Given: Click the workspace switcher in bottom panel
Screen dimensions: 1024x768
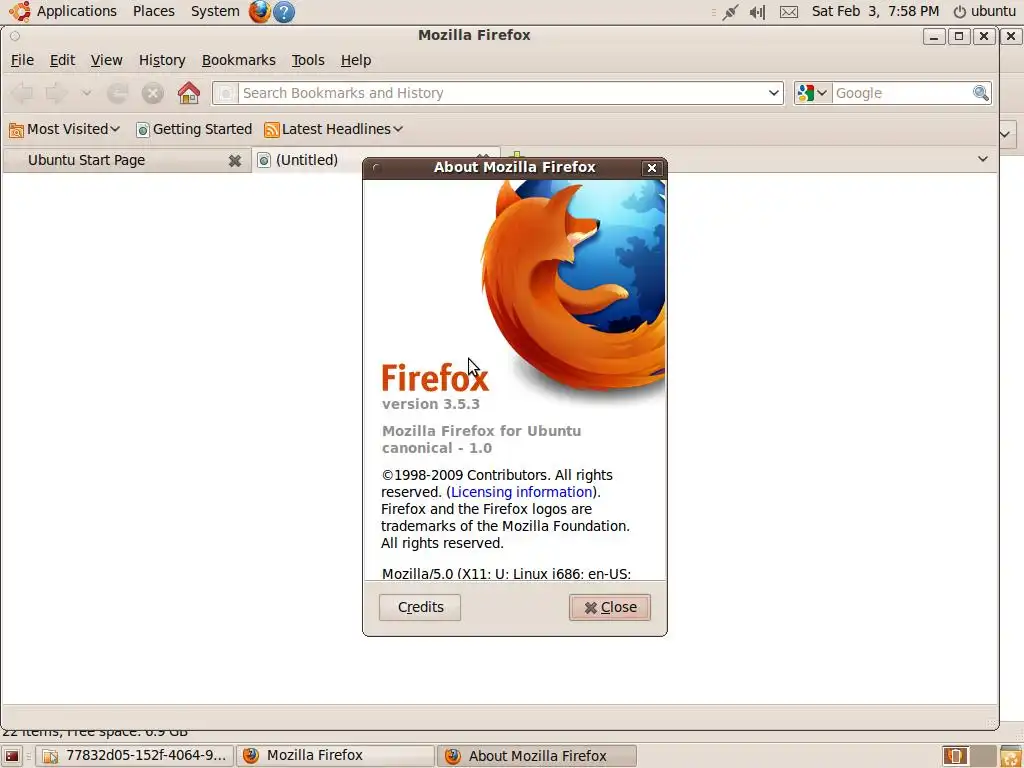Looking at the screenshot, I should click(x=969, y=756).
